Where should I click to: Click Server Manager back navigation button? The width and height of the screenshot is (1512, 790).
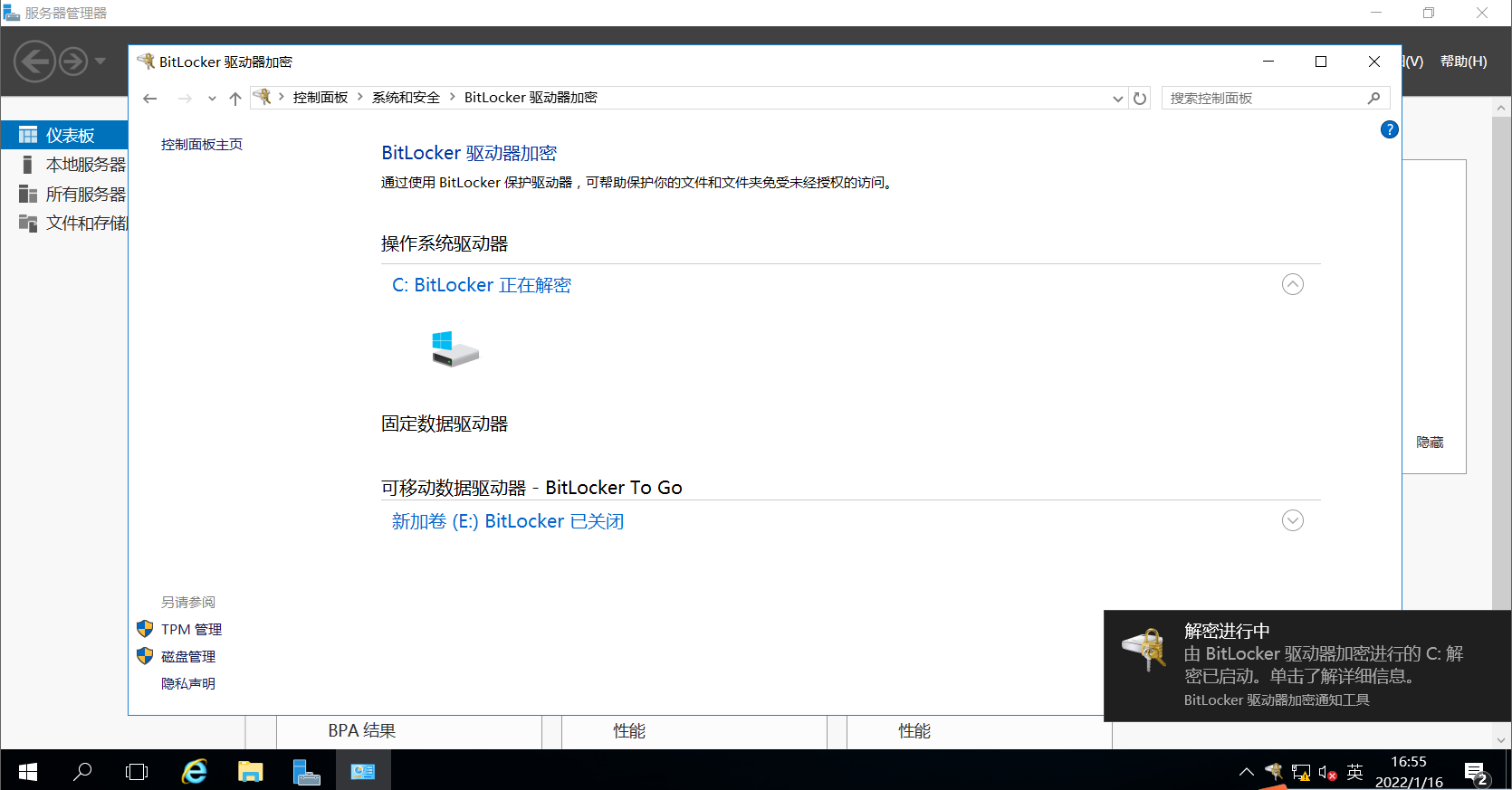click(x=34, y=62)
